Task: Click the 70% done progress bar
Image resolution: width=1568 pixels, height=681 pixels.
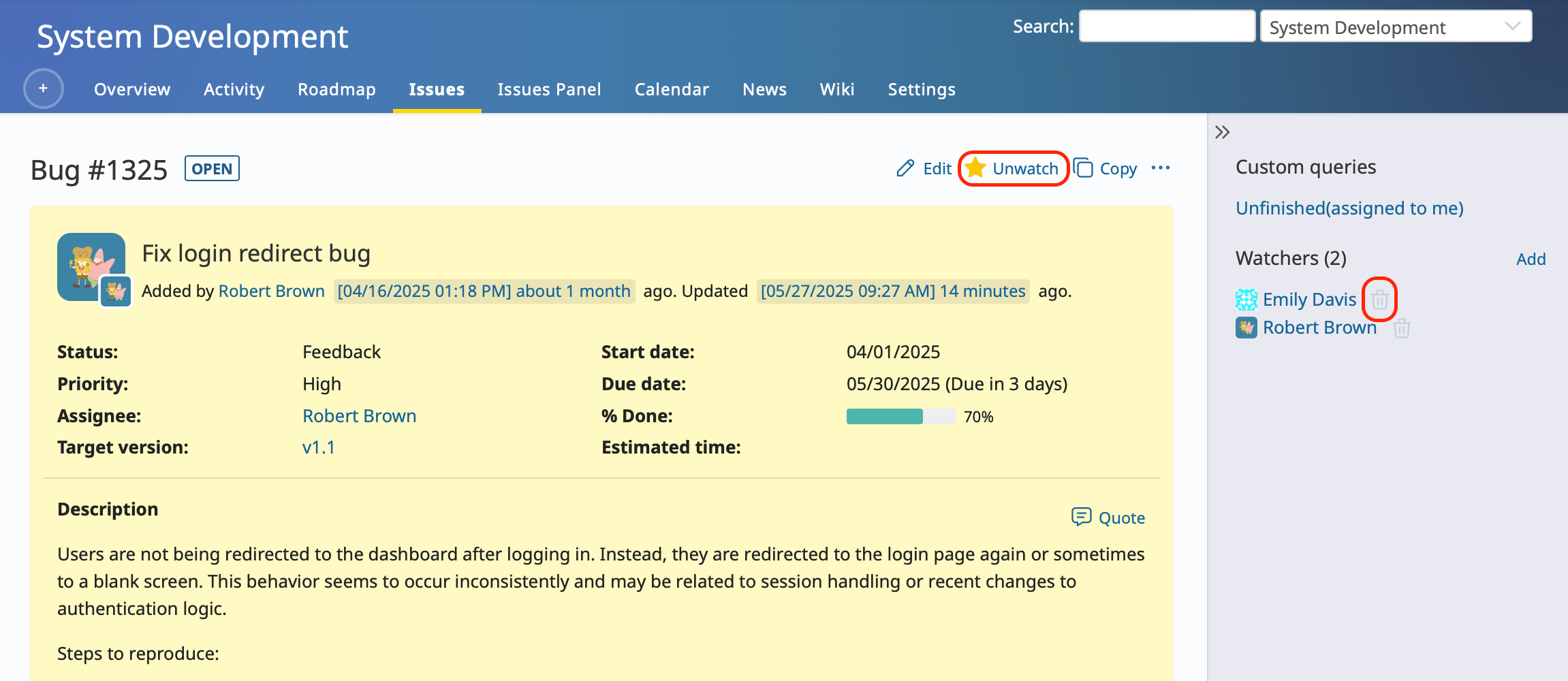Action: click(900, 417)
